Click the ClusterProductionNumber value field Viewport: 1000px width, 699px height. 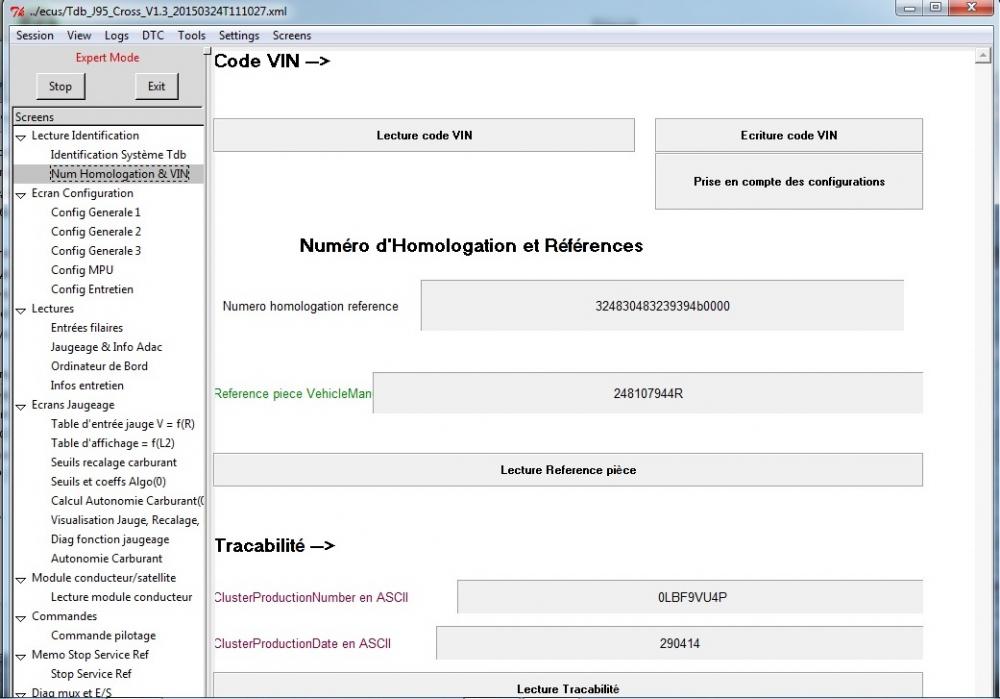pyautogui.click(x=690, y=597)
